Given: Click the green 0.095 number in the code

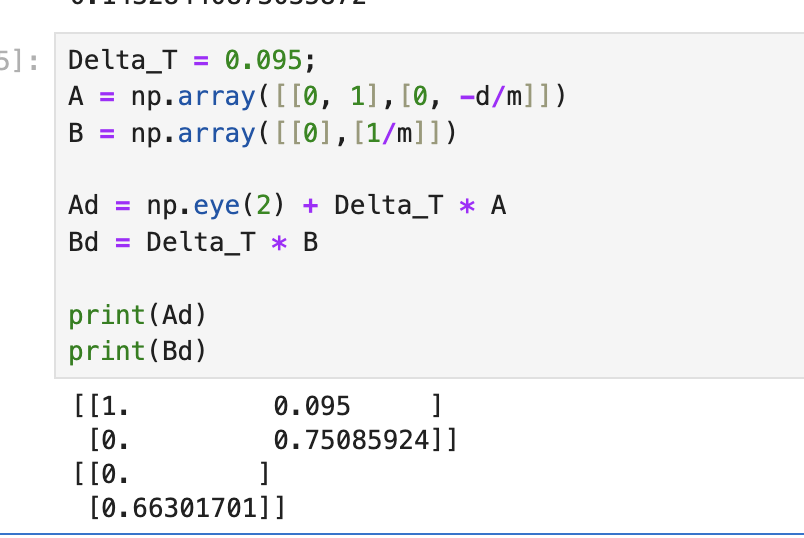Looking at the screenshot, I should [265, 61].
